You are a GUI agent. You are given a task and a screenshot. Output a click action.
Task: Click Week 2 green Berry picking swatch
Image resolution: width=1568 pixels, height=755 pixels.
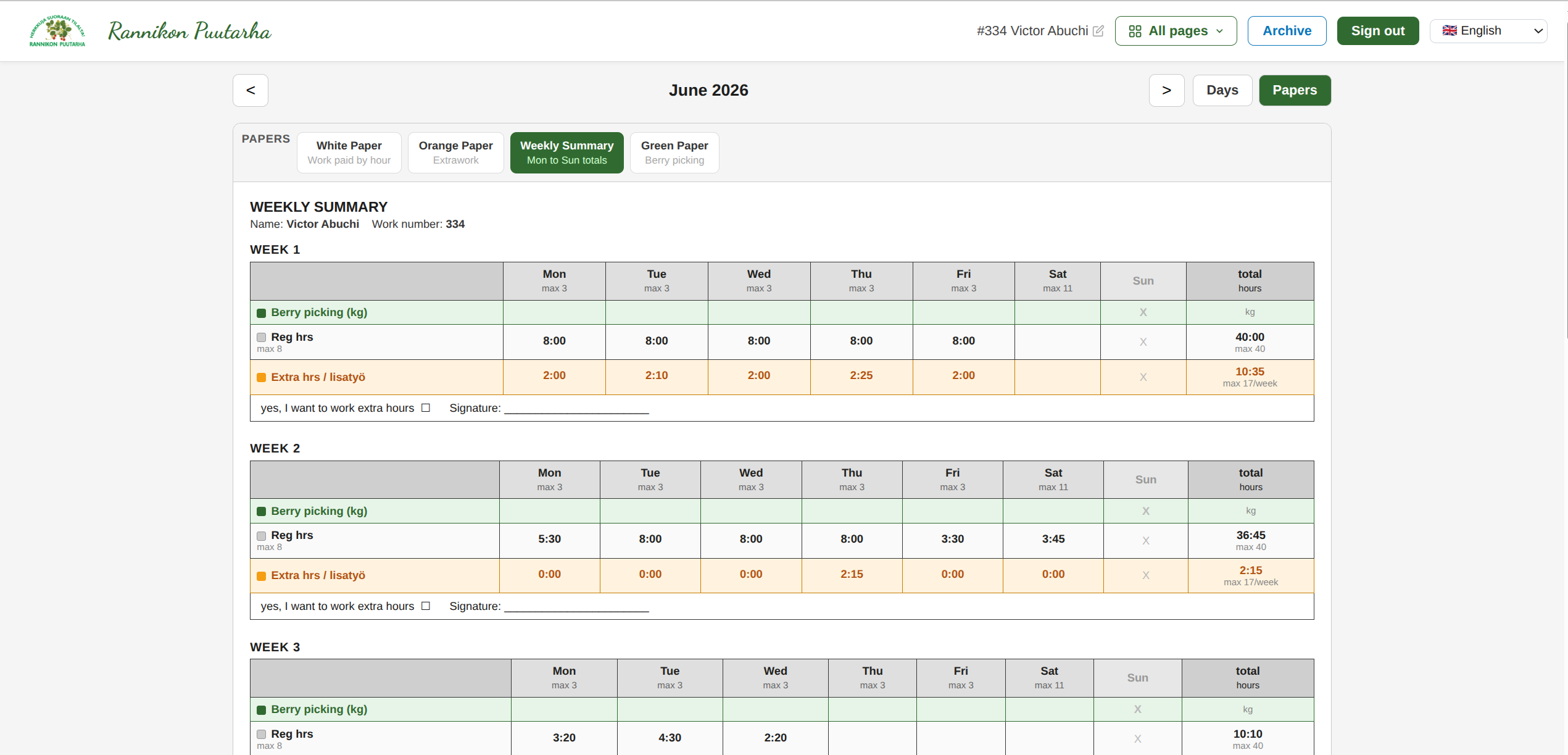pos(261,511)
